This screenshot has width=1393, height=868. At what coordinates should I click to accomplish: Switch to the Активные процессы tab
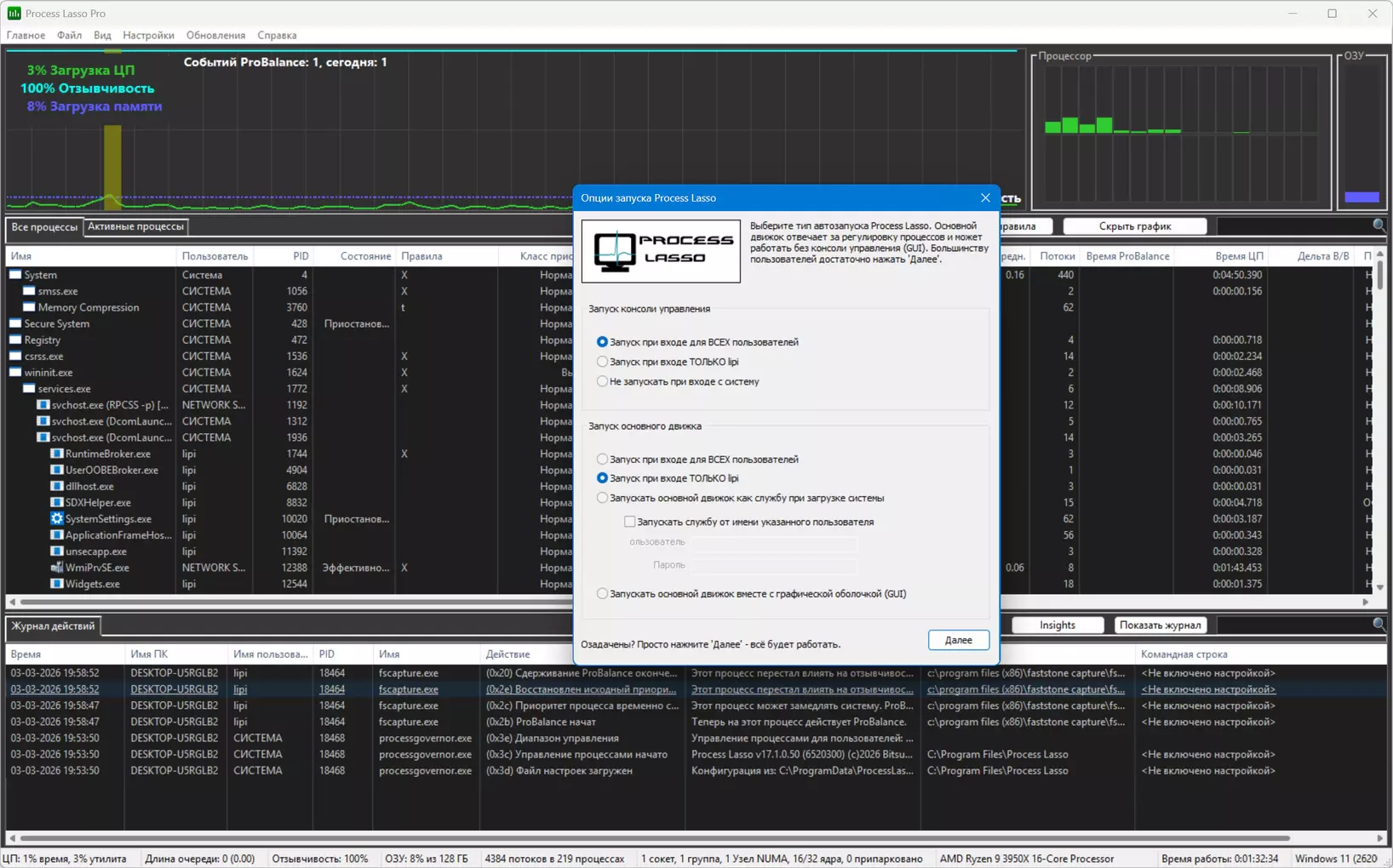tap(135, 226)
